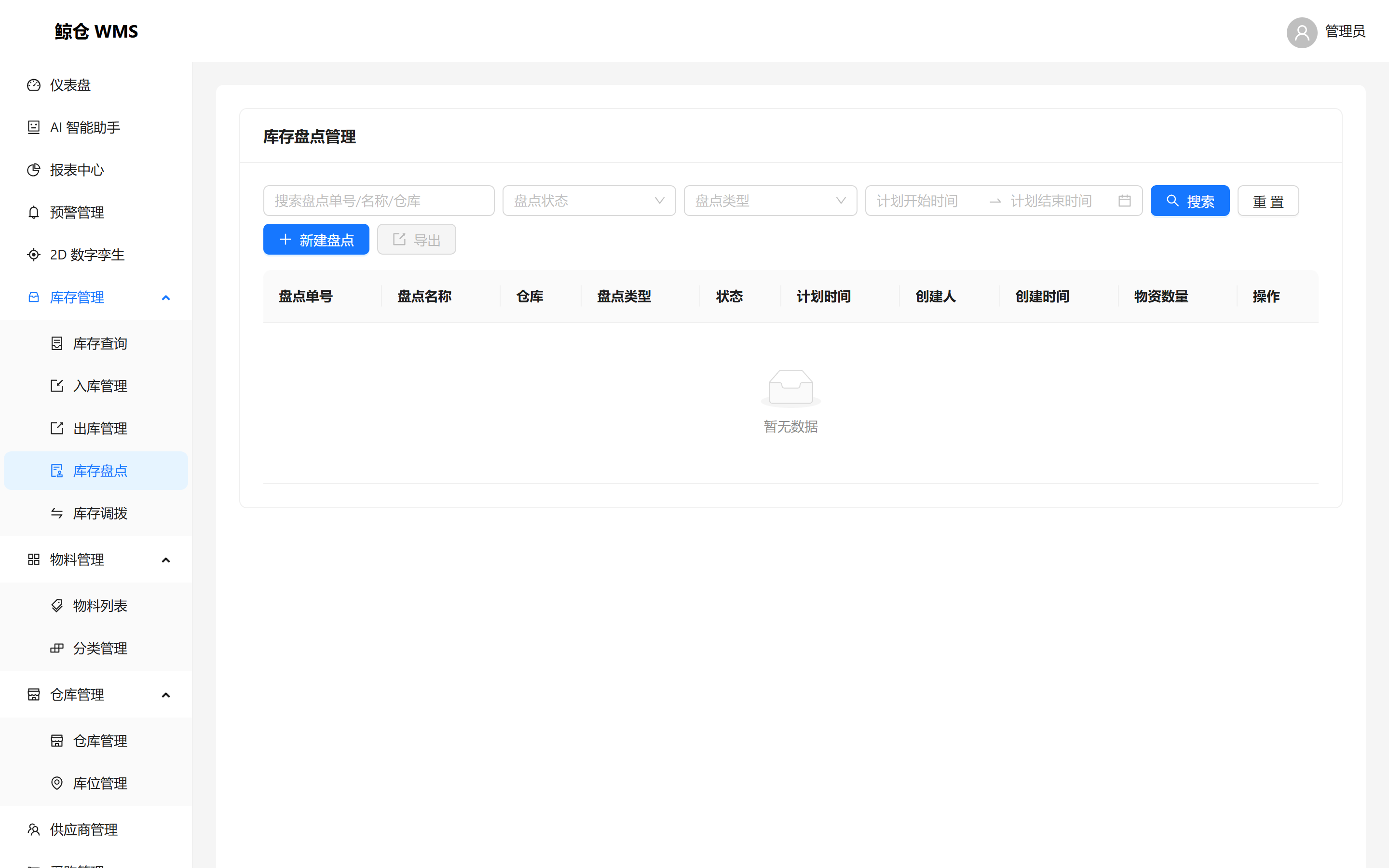Image resolution: width=1389 pixels, height=868 pixels.
Task: Click the grid icon beside 物料管理
Action: point(34,560)
